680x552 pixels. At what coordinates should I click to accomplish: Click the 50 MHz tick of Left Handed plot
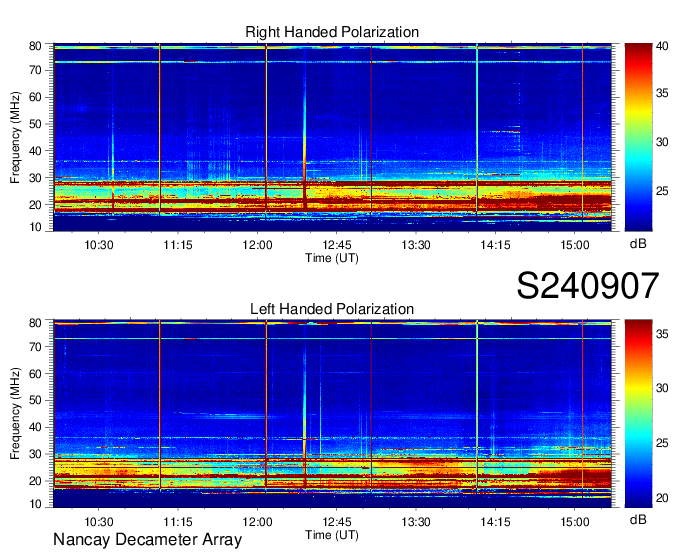[x=35, y=400]
